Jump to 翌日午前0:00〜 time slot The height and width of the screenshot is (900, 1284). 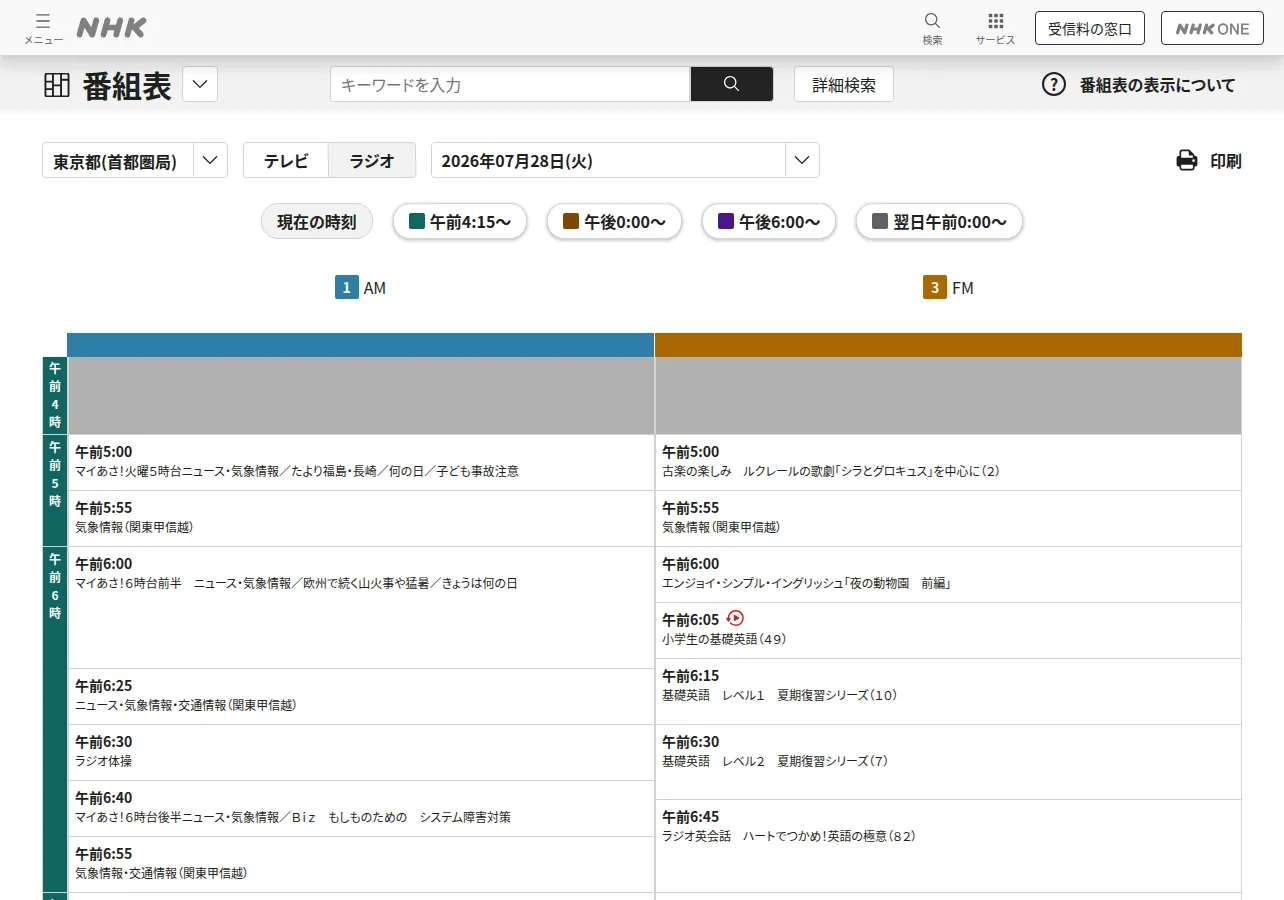pos(939,222)
